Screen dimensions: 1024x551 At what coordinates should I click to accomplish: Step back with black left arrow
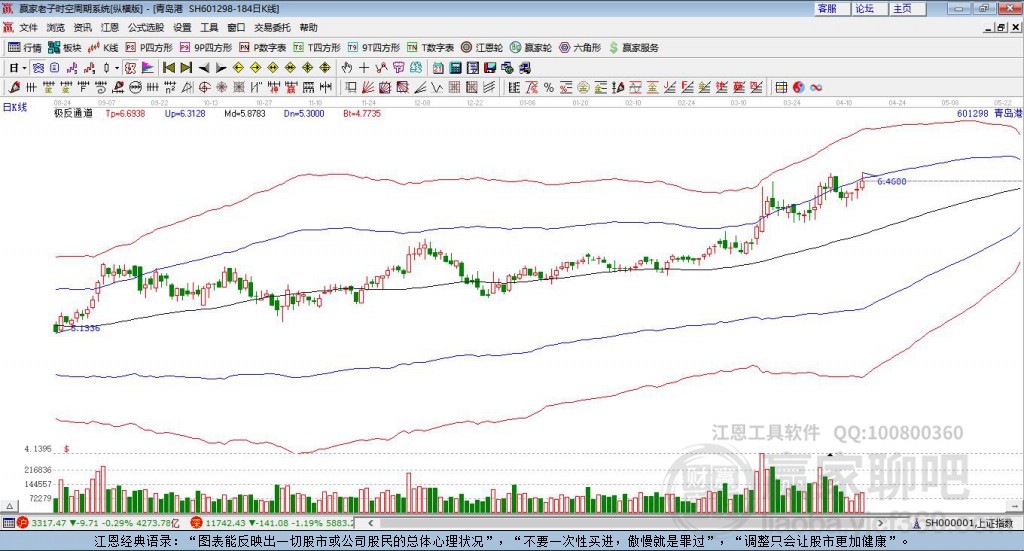coord(204,68)
